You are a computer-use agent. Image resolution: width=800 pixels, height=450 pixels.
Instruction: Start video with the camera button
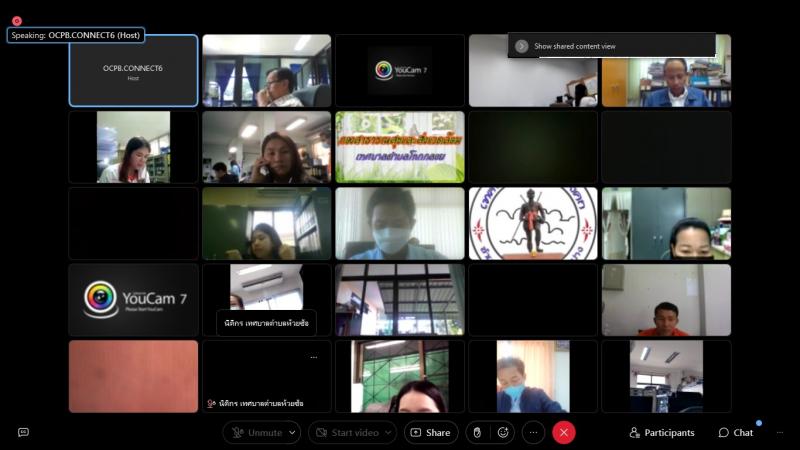point(346,432)
